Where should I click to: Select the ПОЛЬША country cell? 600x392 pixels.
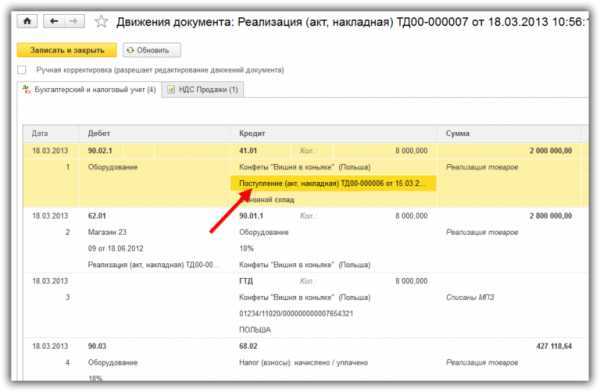255,330
